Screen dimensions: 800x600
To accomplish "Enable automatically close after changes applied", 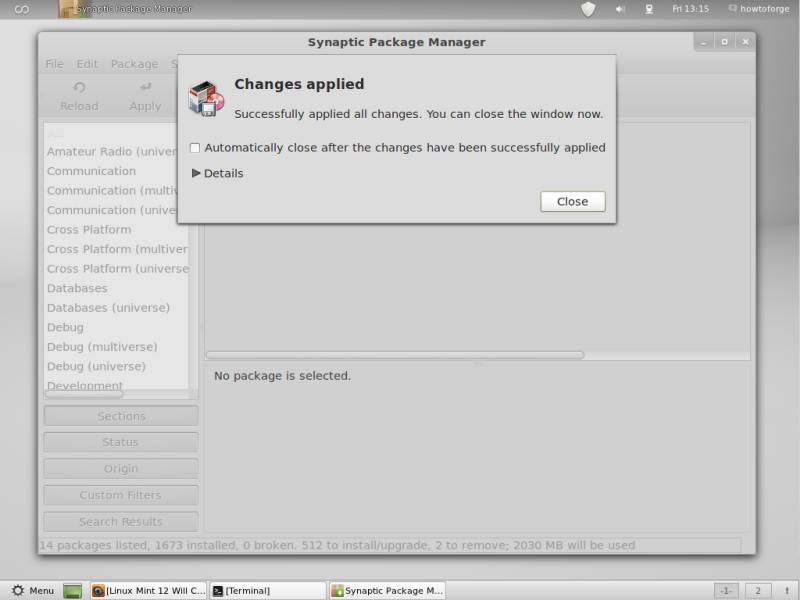I will (194, 148).
